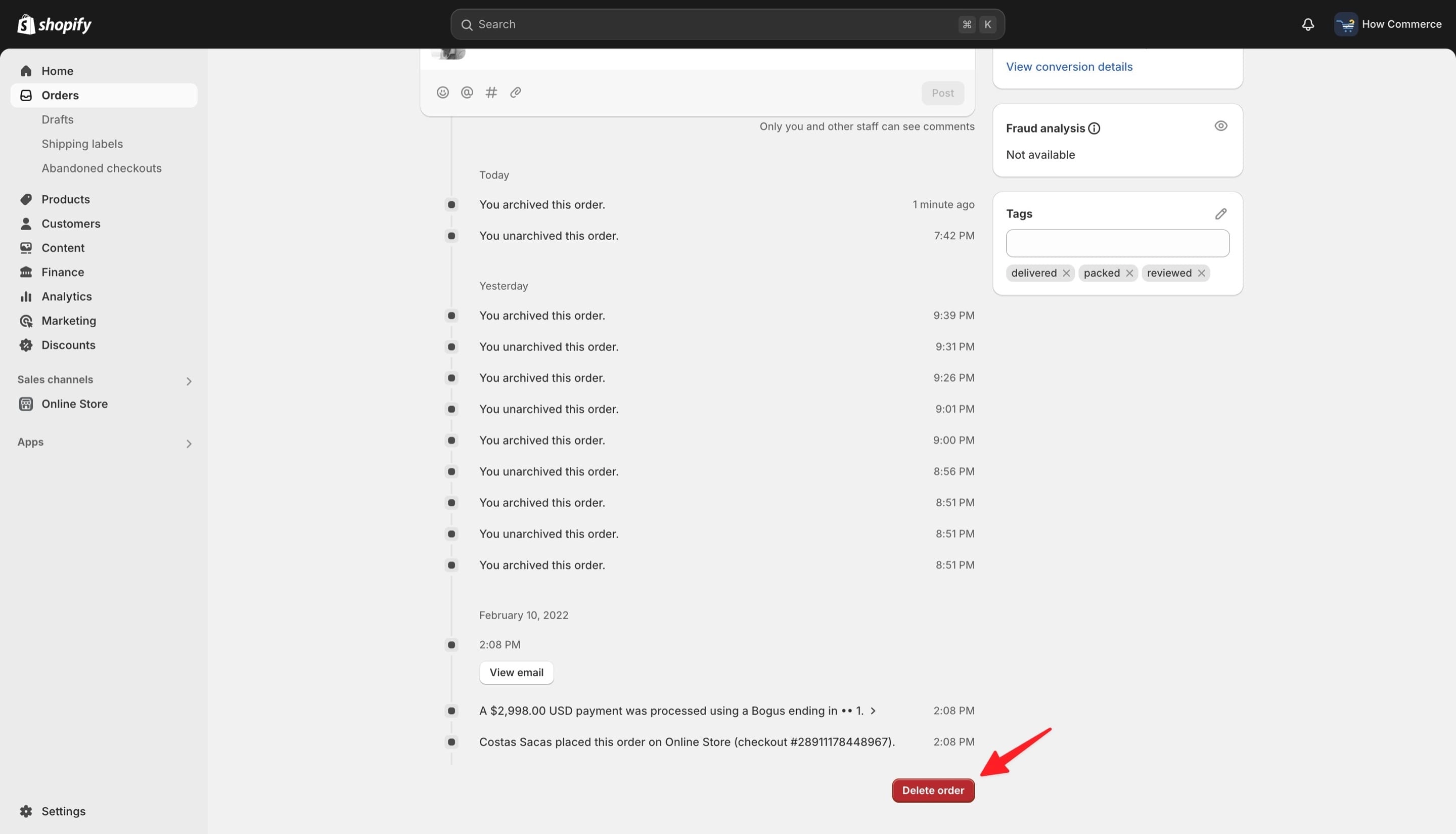
Task: Click the unarchived entry at 7:42 PM
Action: pyautogui.click(x=549, y=236)
